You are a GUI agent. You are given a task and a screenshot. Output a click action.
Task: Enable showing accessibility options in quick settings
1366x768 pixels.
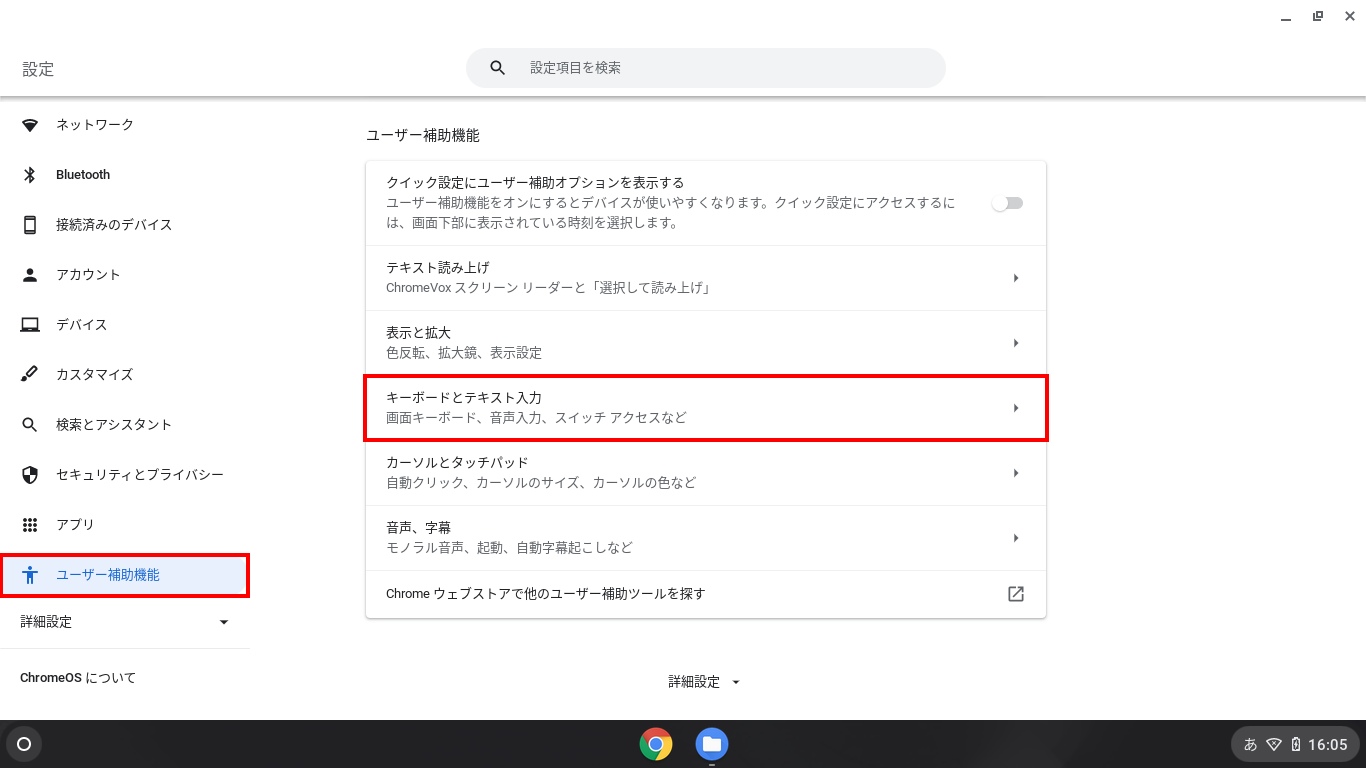1007,202
